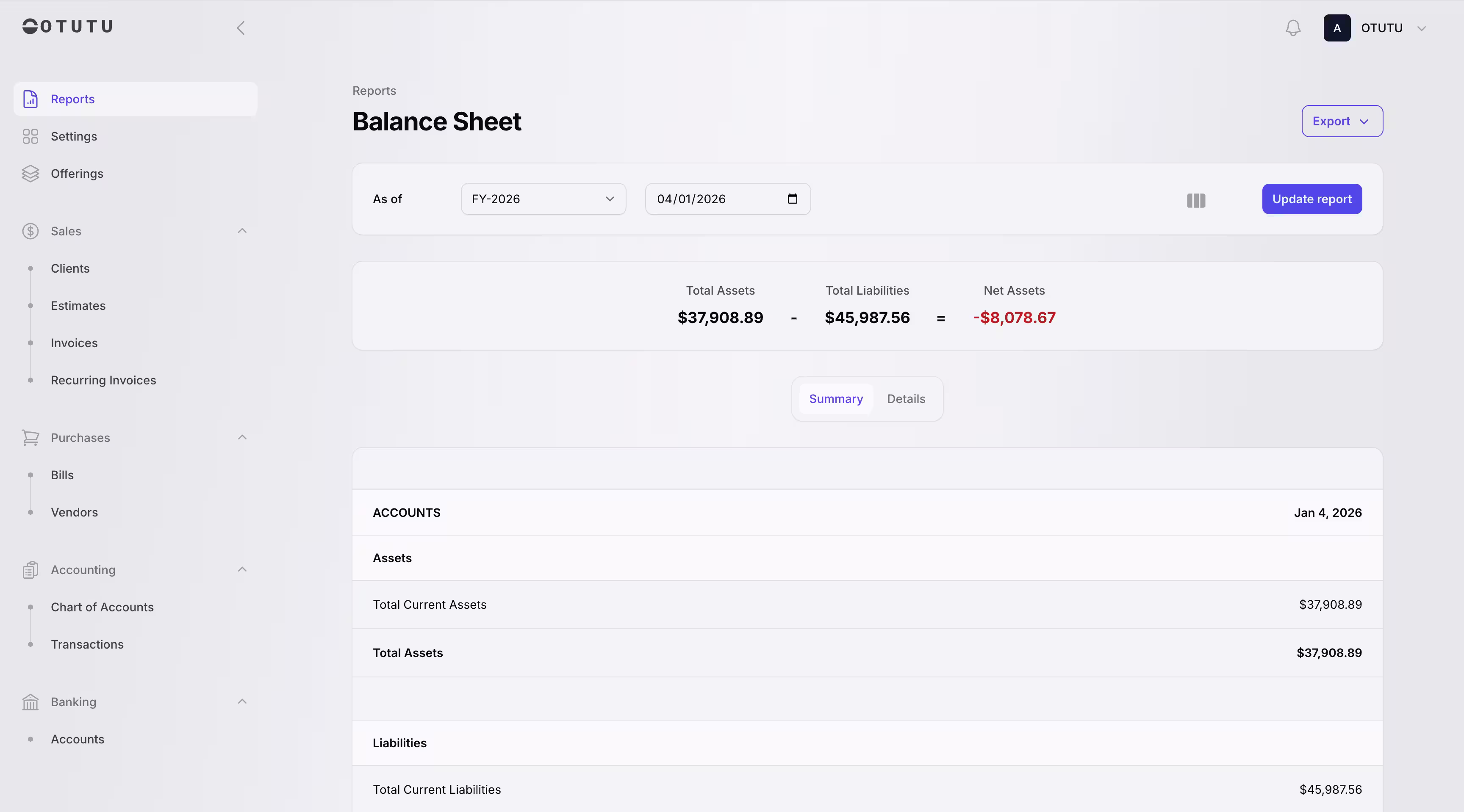The image size is (1464, 812).
Task: Open the FY-2026 fiscal year dropdown
Action: click(x=543, y=199)
